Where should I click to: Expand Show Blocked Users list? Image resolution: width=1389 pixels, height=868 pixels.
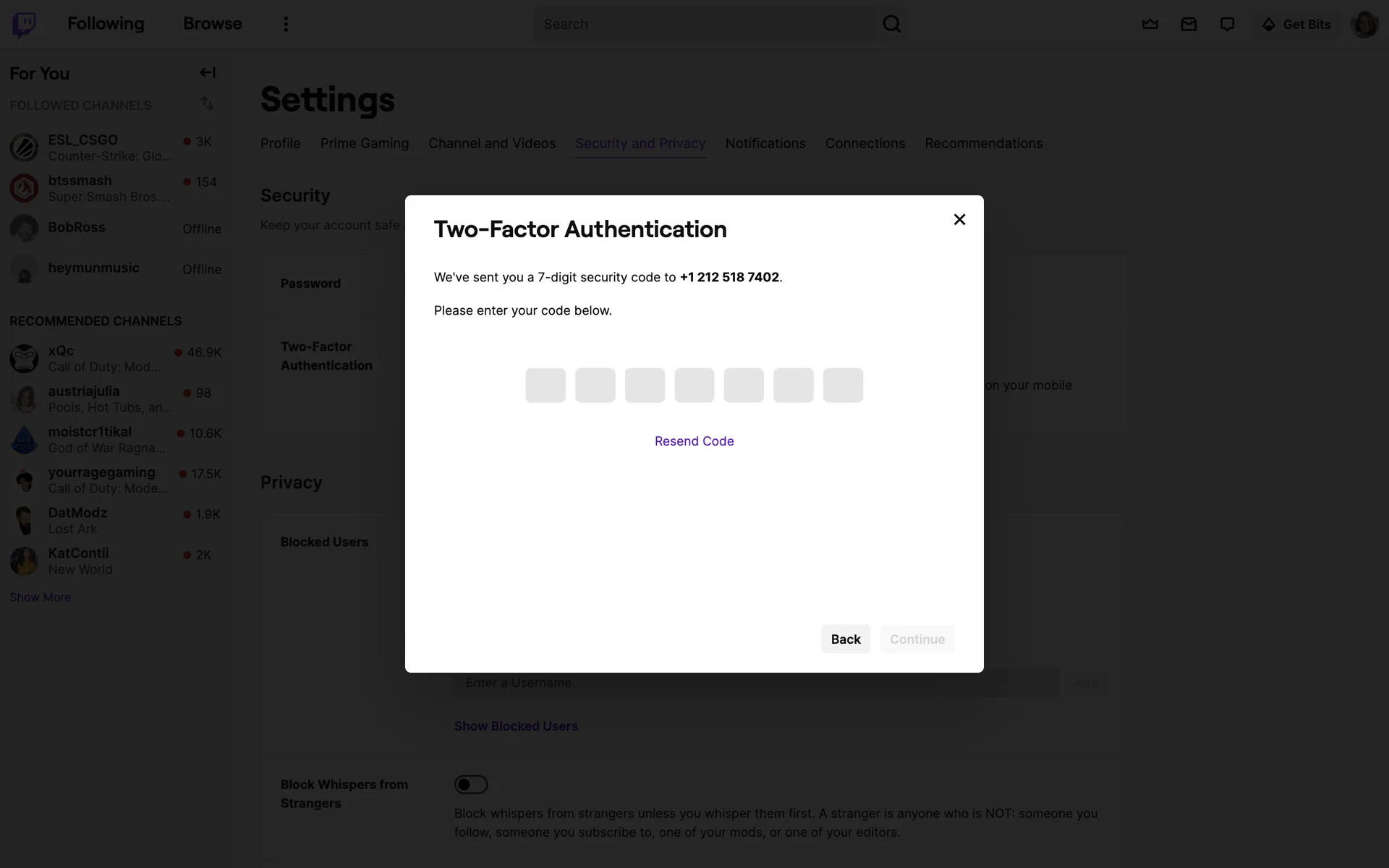[516, 726]
